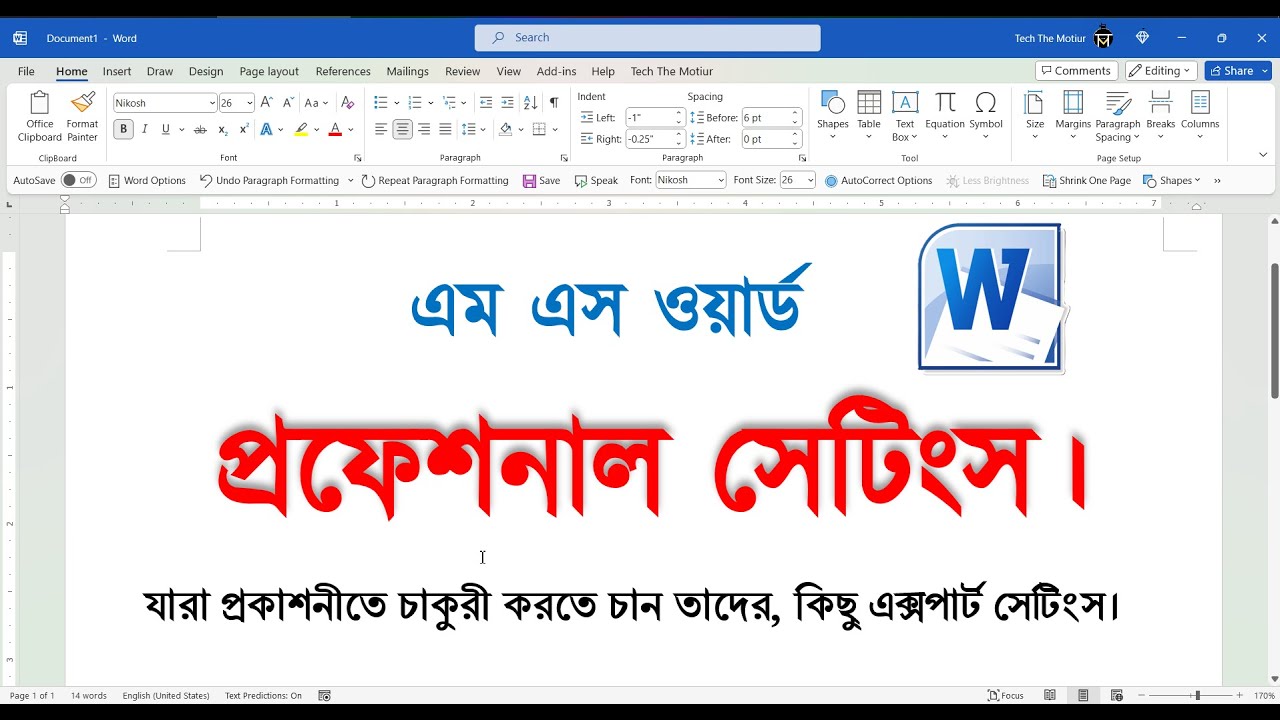The width and height of the screenshot is (1280, 720).
Task: Apply text effects glowing A icon
Action: click(x=266, y=129)
